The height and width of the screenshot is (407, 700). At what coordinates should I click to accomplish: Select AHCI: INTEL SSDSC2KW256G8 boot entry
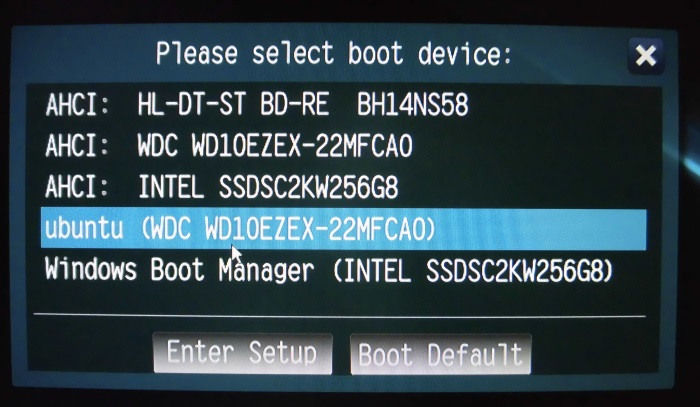[x=343, y=187]
